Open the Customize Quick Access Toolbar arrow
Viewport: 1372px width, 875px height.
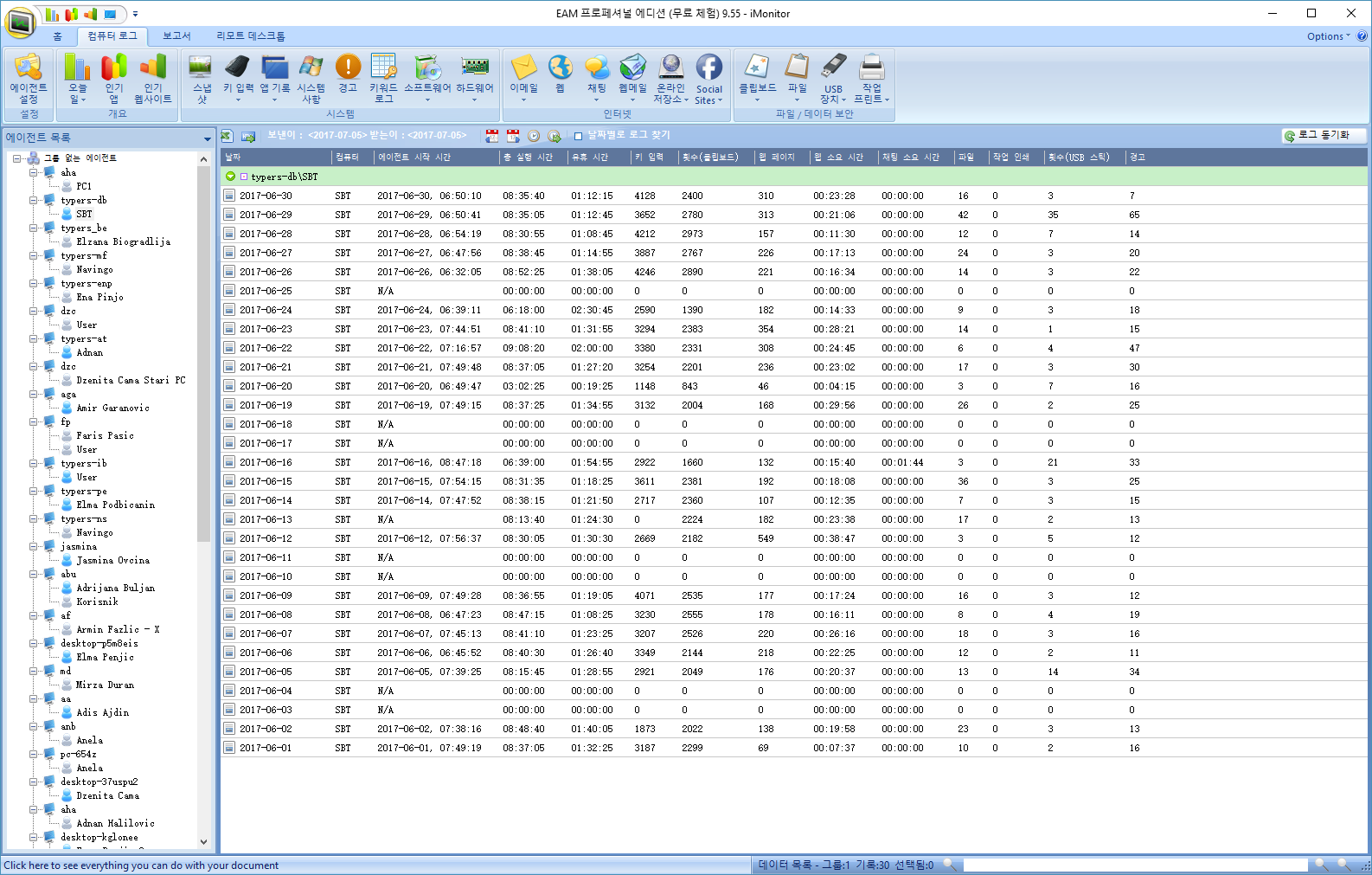(135, 14)
